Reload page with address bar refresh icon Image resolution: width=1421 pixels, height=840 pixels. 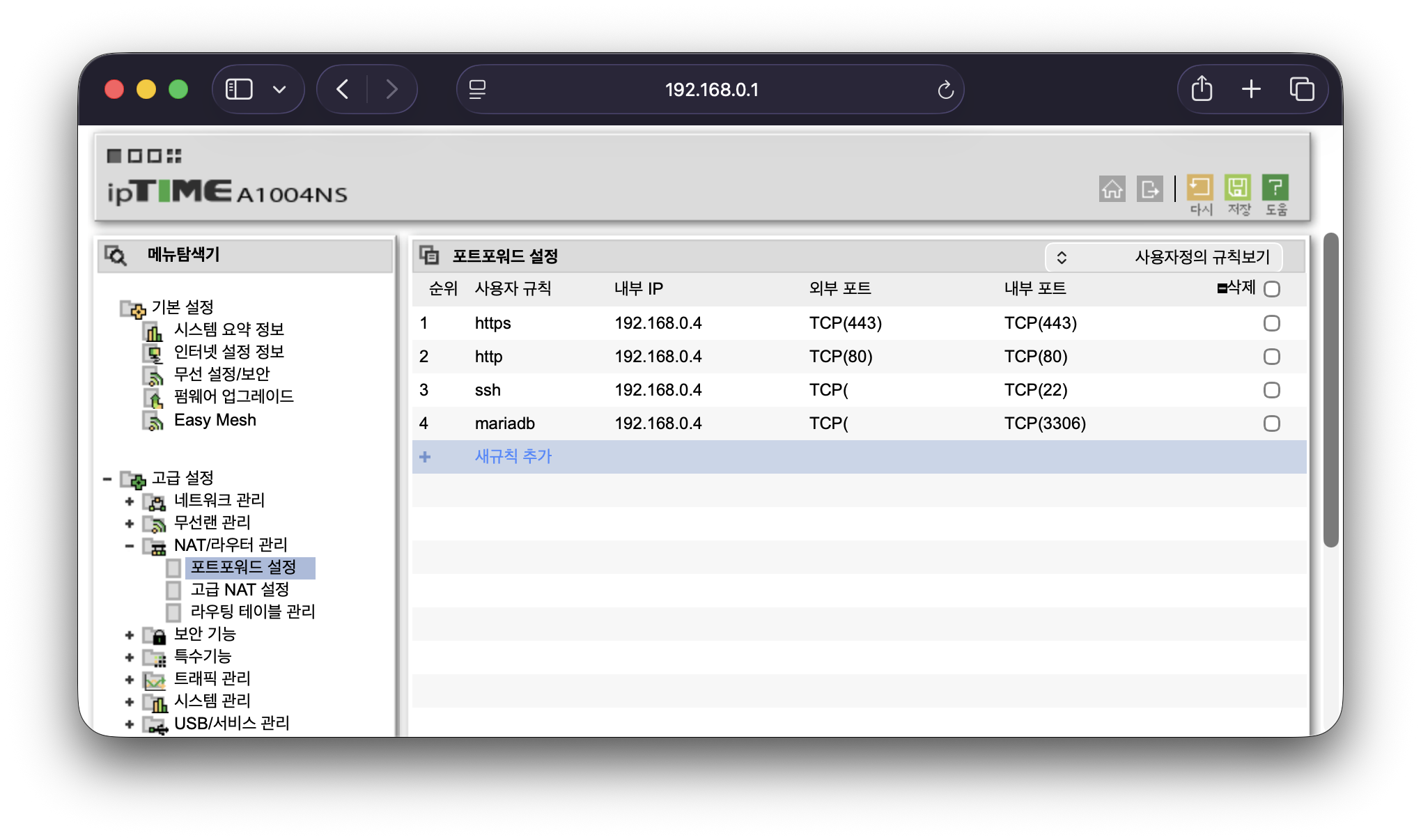(945, 90)
